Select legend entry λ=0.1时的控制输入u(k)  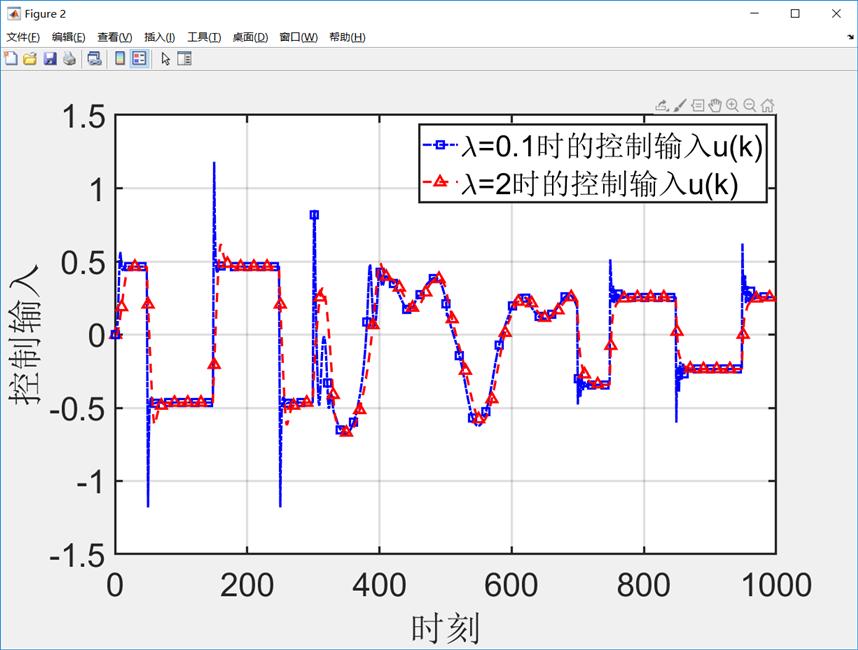(593, 146)
